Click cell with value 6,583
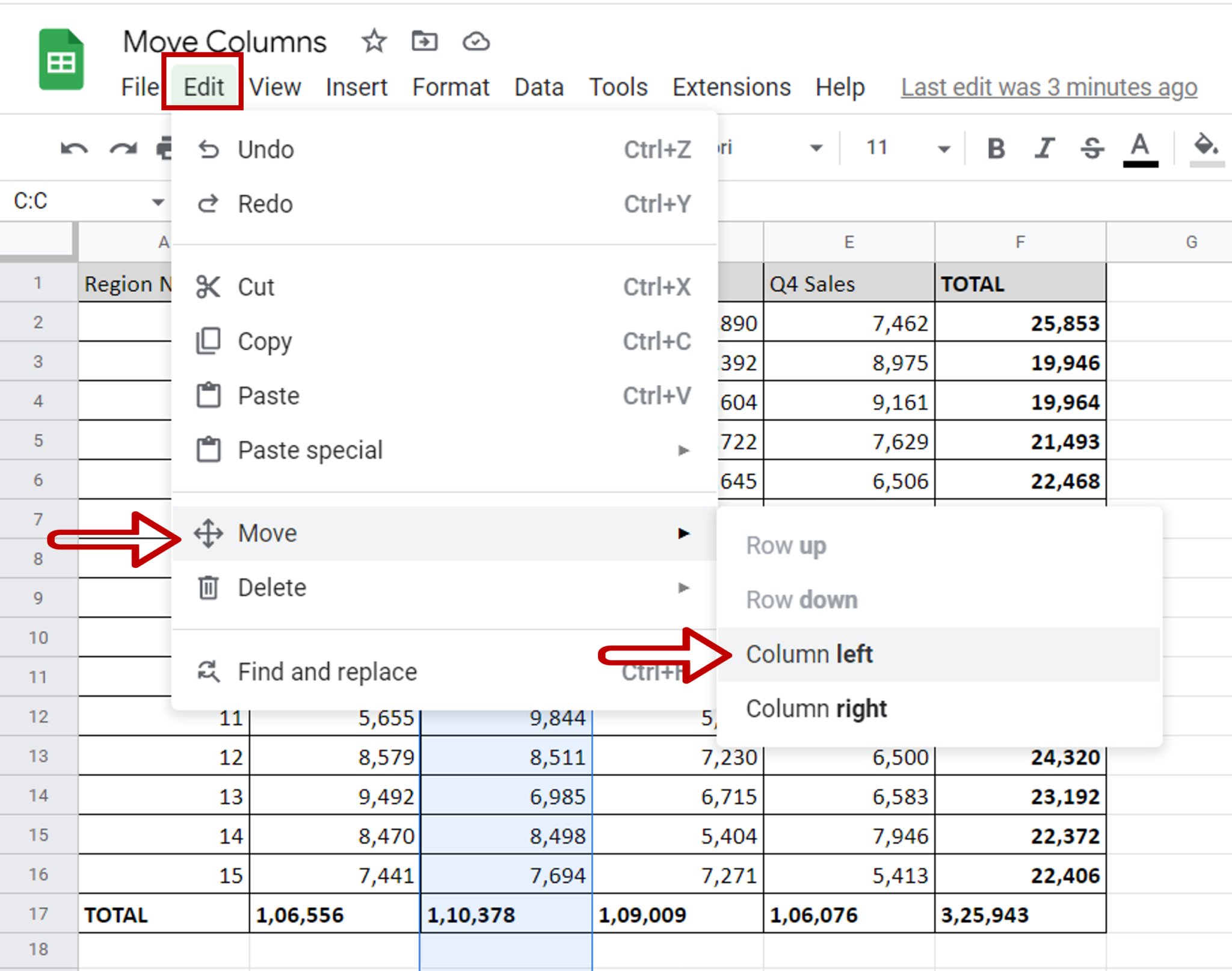 (x=849, y=796)
